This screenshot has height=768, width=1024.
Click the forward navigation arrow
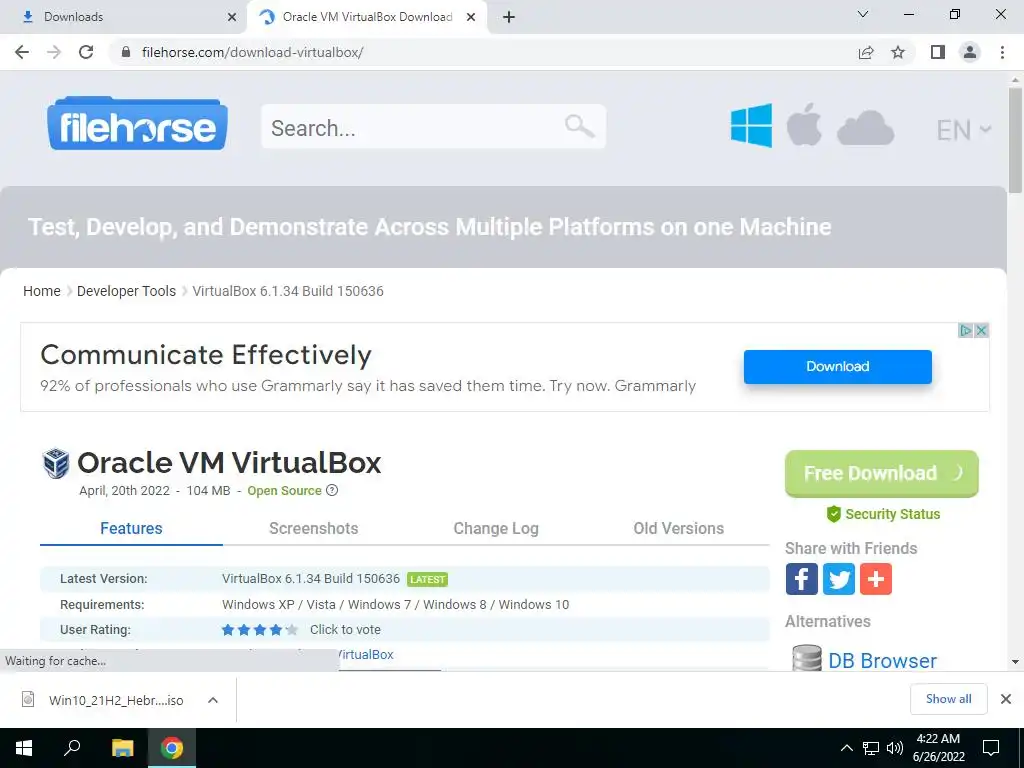[x=54, y=52]
